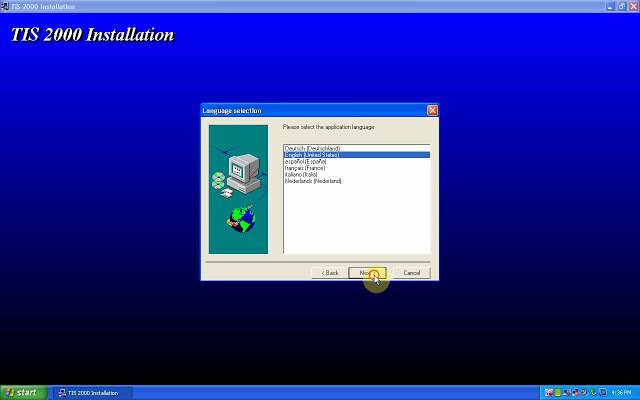Activate TIS 2000 Installation taskbar button
The width and height of the screenshot is (640, 400).
tap(93, 393)
